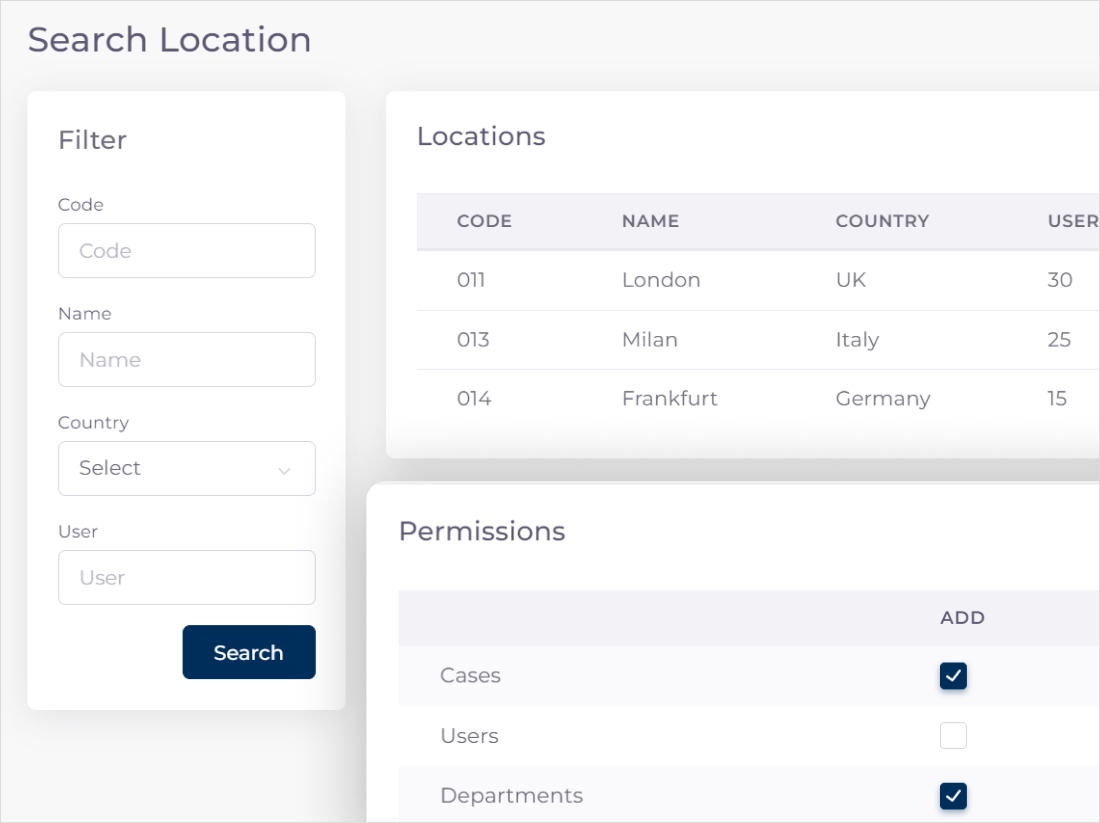This screenshot has width=1100, height=823.
Task: Focus the Code filter input field
Action: click(186, 250)
